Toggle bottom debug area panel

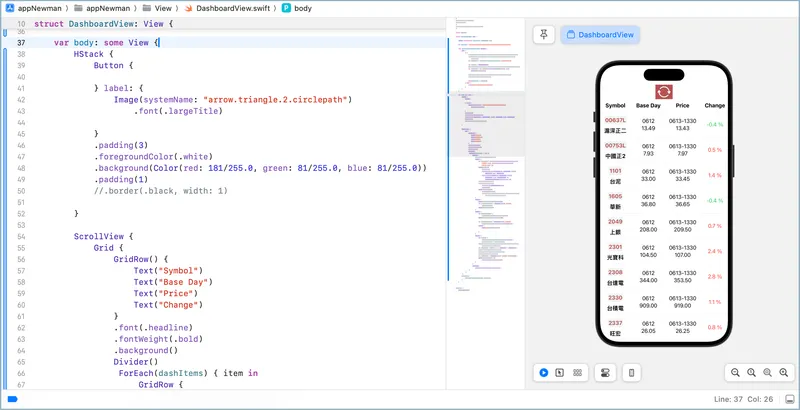[790, 399]
